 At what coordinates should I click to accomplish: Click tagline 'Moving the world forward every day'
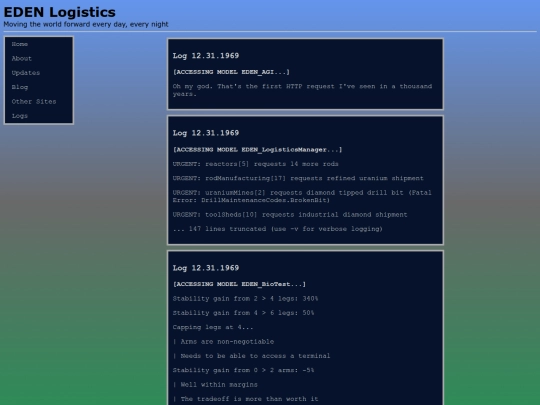pyautogui.click(x=86, y=24)
